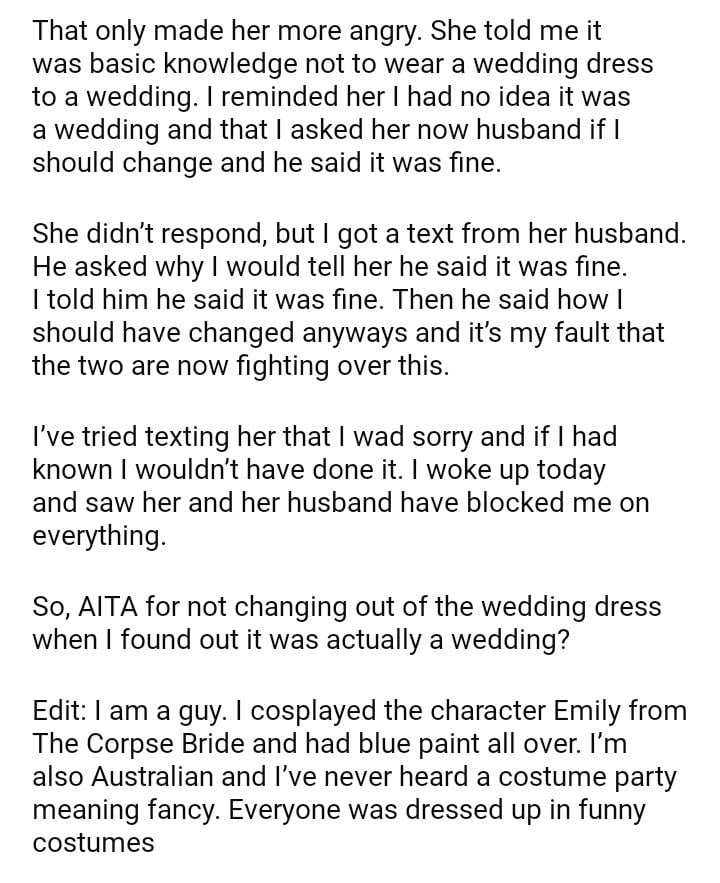
Task: Click the 'Edit:' label in the last paragraph
Action: click(x=59, y=711)
